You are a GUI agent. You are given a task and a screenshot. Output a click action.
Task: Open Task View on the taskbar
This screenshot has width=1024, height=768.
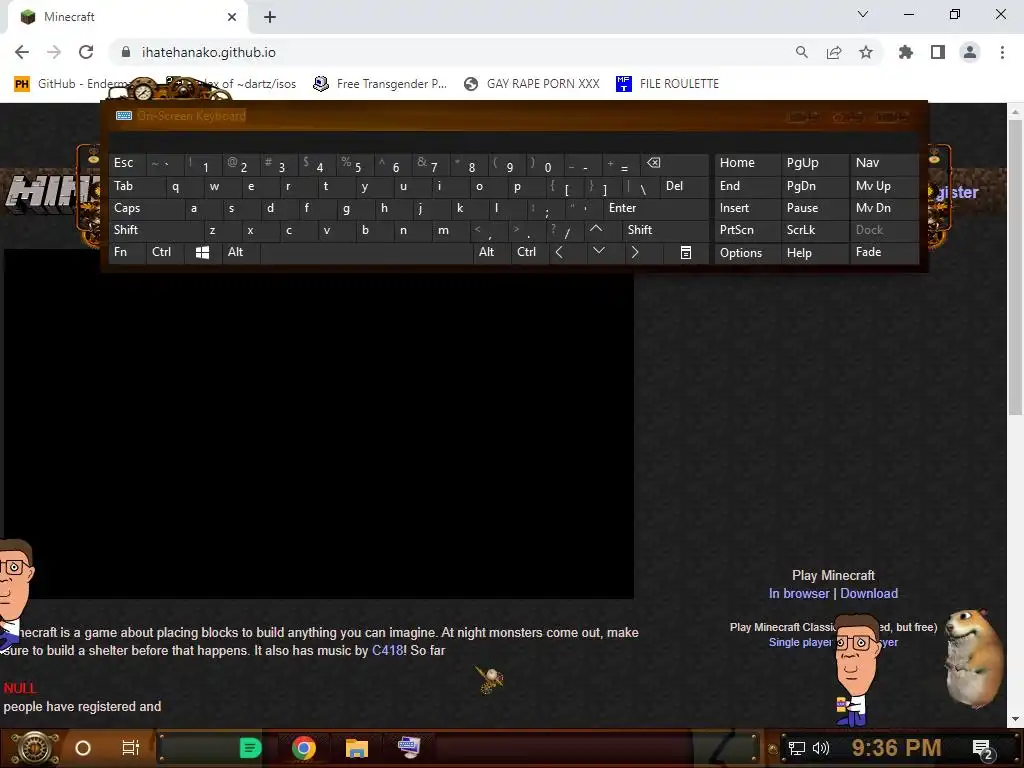131,748
